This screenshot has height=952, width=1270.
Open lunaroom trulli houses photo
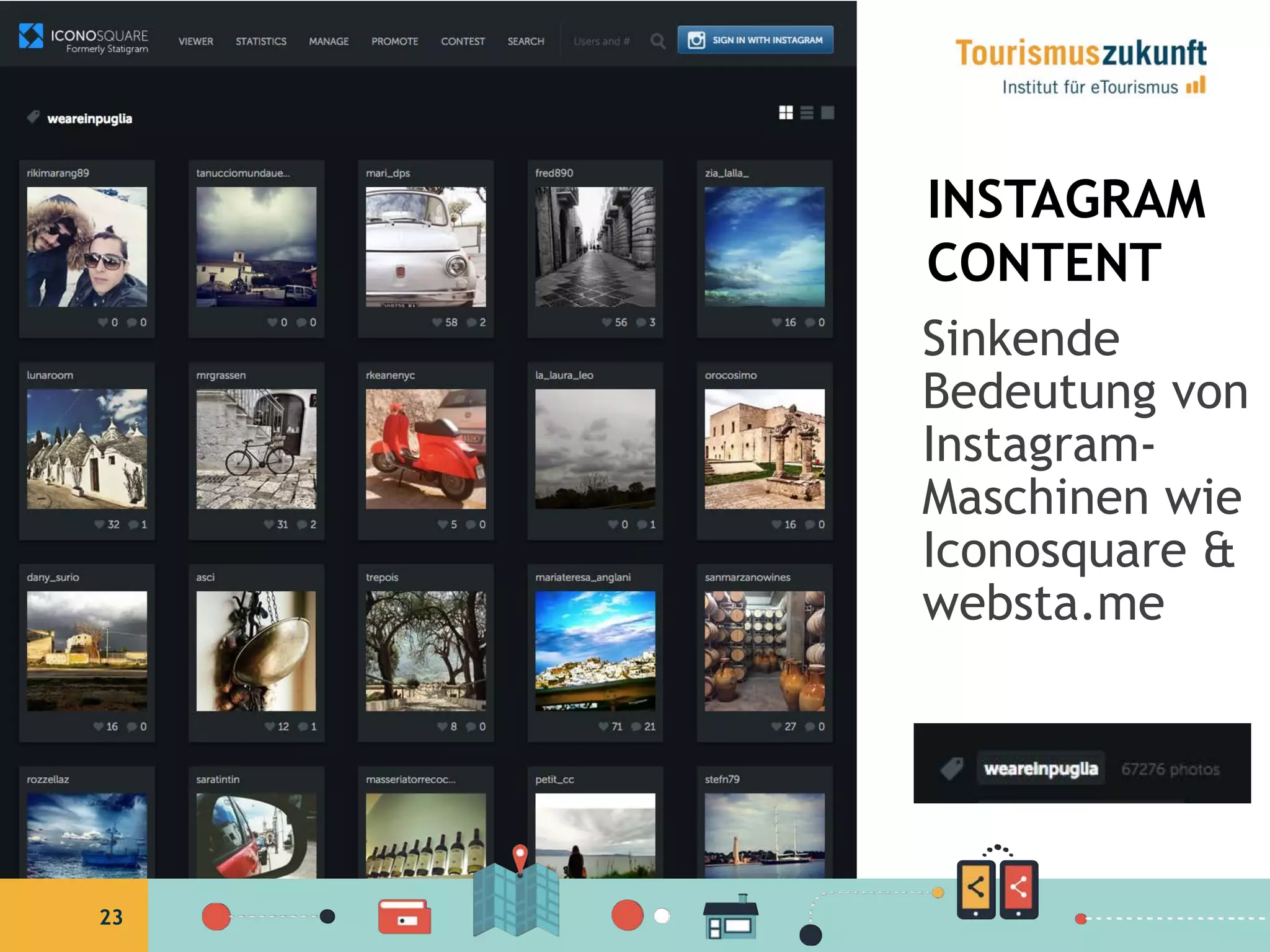point(87,449)
